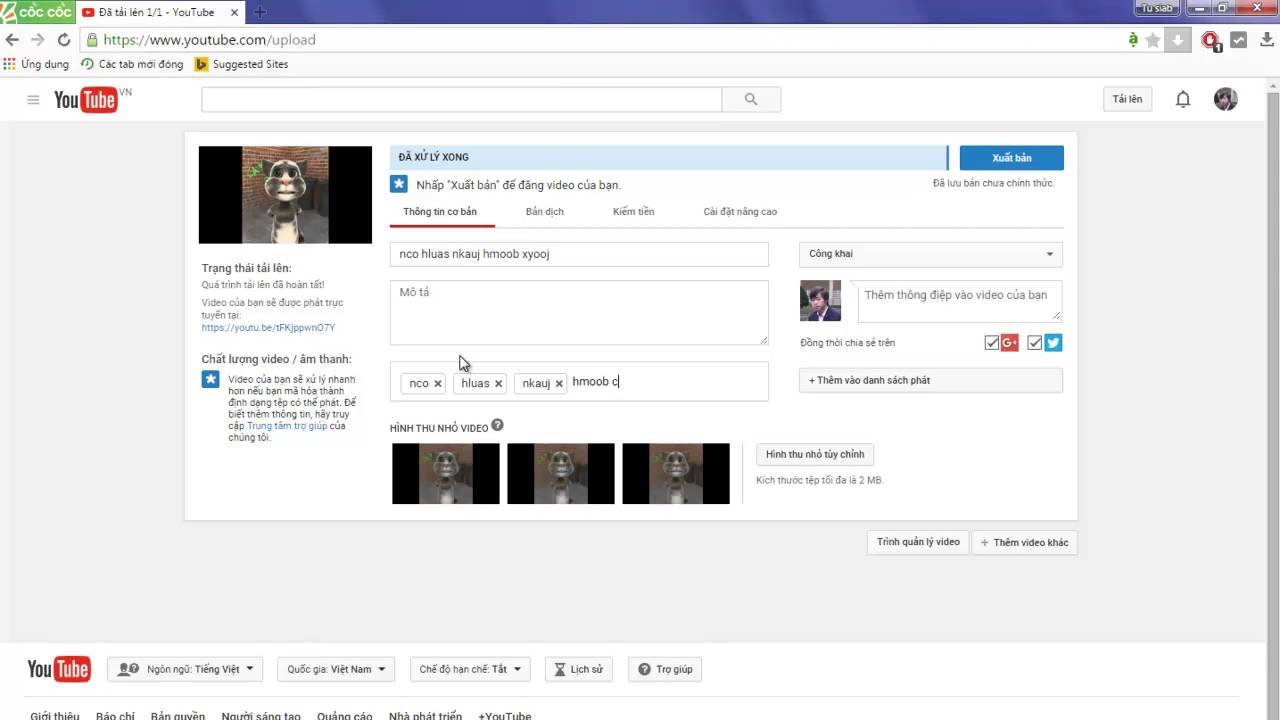Remove the 'hluas' tag
Image resolution: width=1280 pixels, height=720 pixels.
[x=498, y=384]
